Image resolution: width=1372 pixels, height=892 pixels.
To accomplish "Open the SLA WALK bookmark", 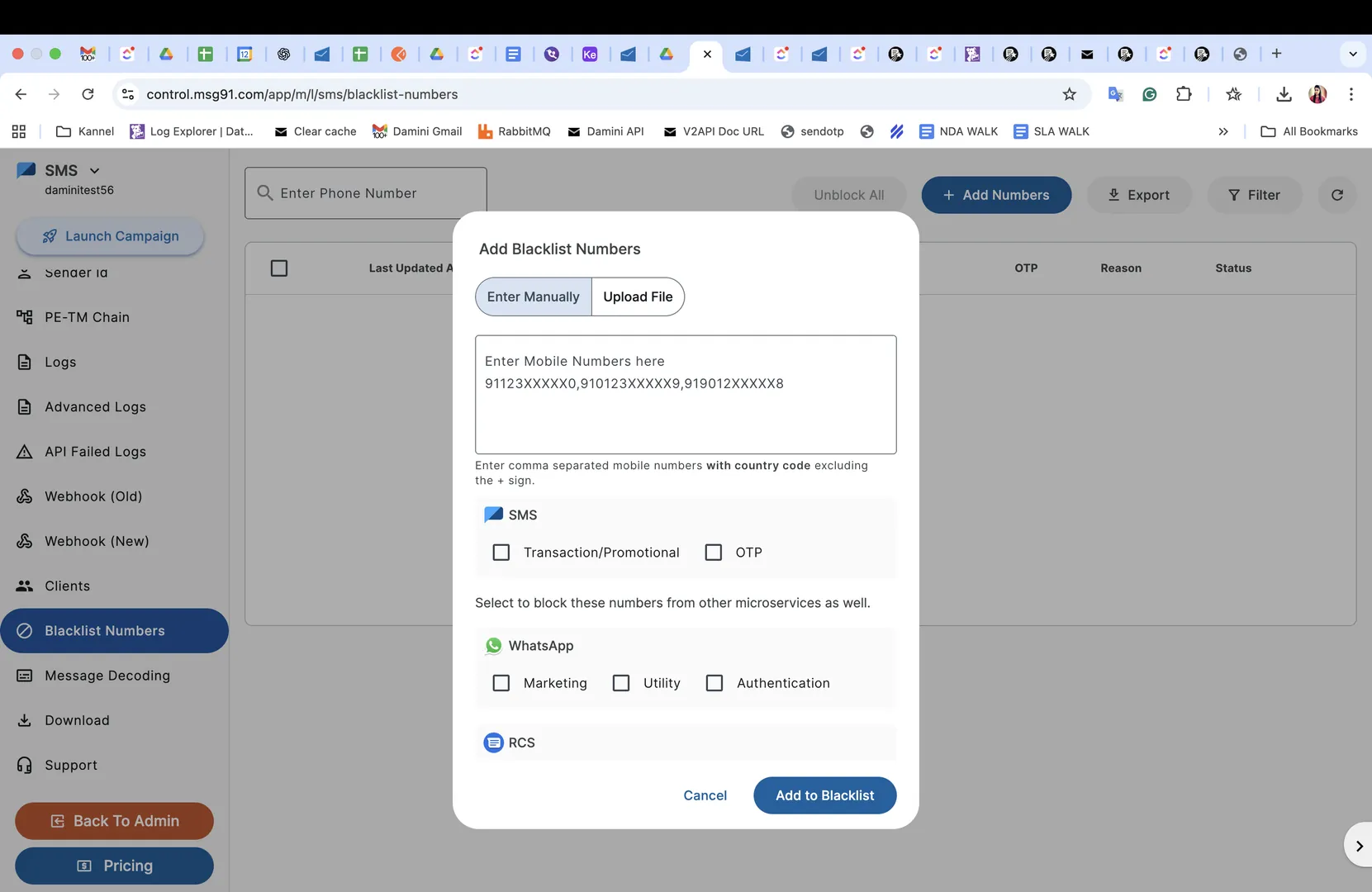I will click(x=1052, y=131).
